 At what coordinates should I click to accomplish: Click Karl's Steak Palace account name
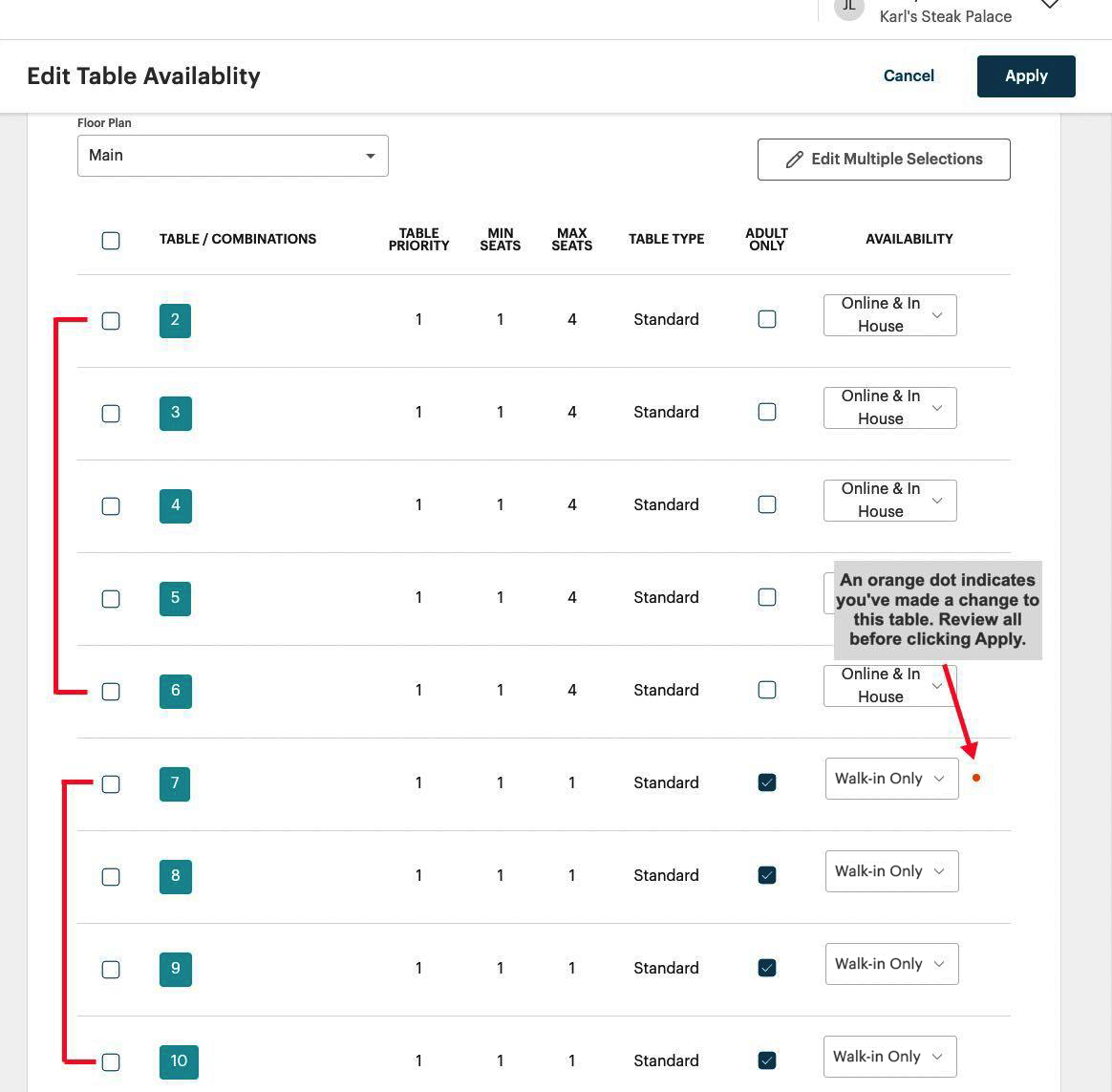click(946, 16)
